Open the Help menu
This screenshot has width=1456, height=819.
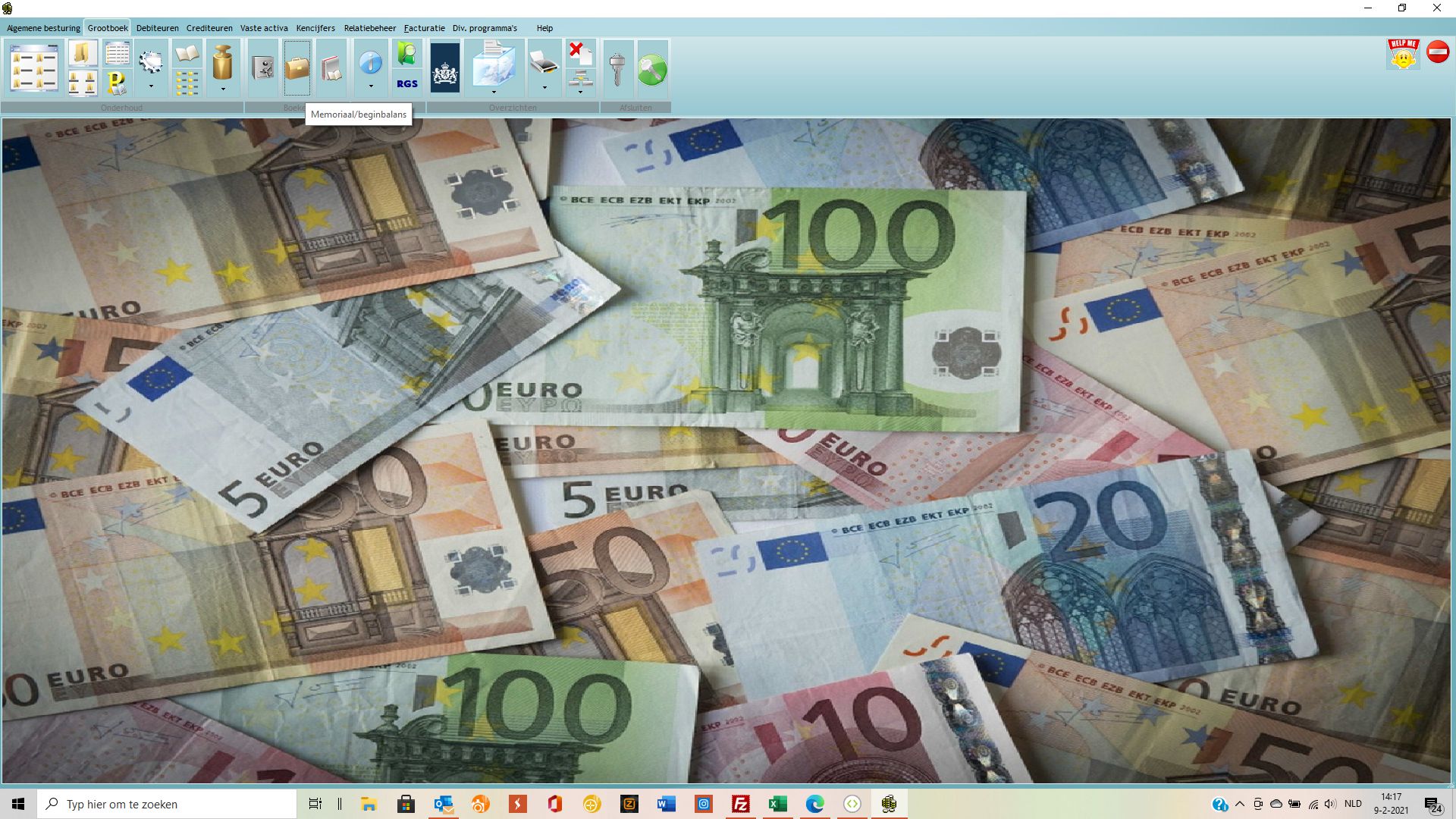click(x=544, y=28)
